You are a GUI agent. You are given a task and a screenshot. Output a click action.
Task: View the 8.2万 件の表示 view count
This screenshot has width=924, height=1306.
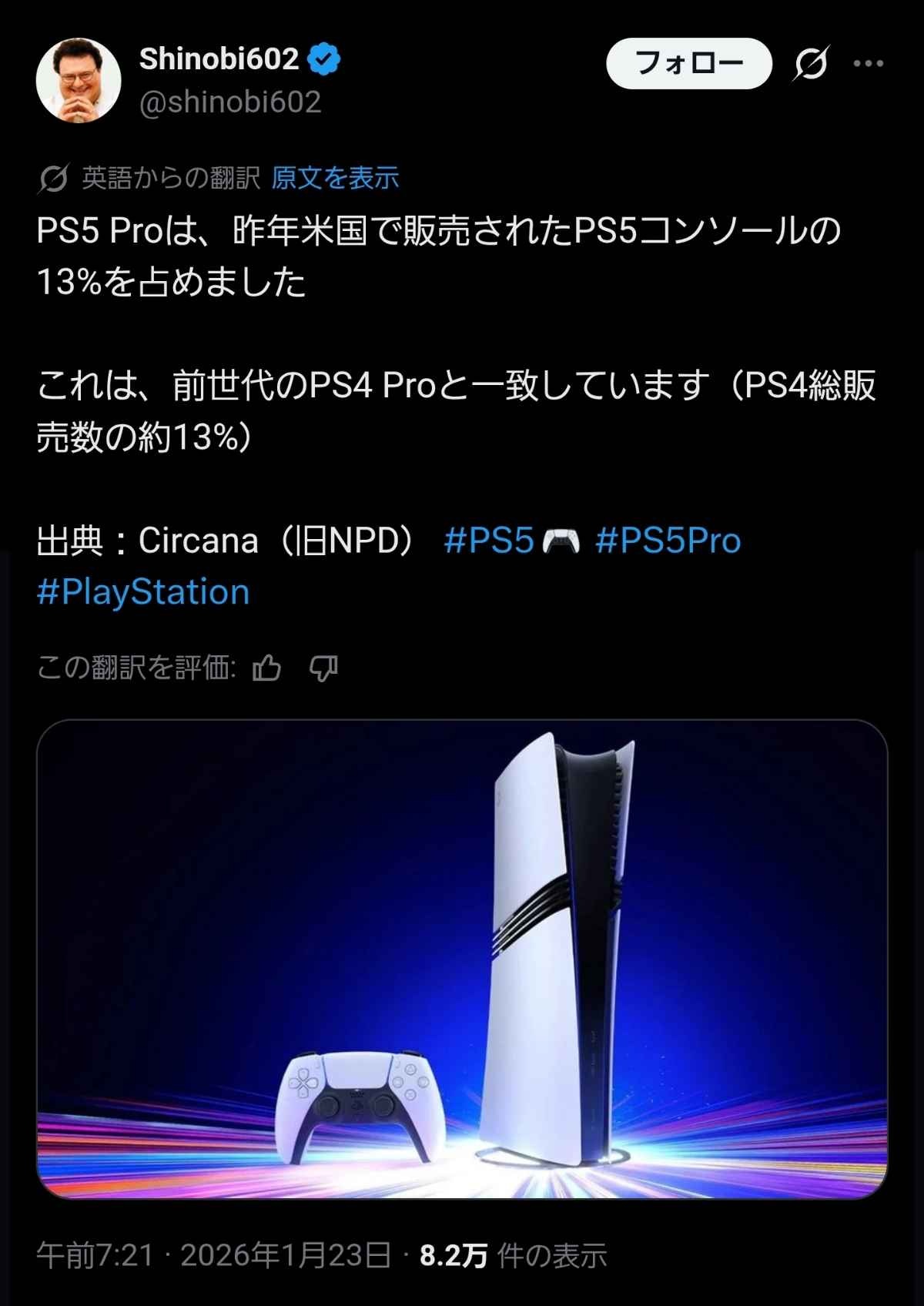tap(513, 1255)
